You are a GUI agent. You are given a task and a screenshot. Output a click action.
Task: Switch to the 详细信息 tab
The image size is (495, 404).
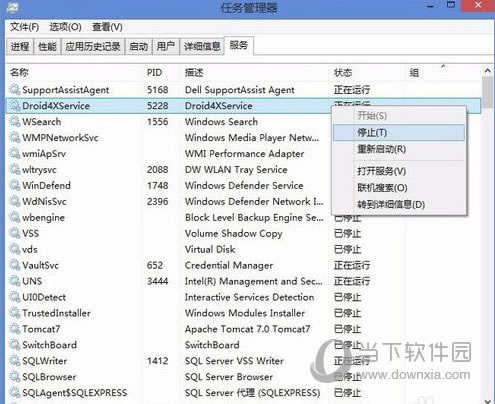point(202,46)
